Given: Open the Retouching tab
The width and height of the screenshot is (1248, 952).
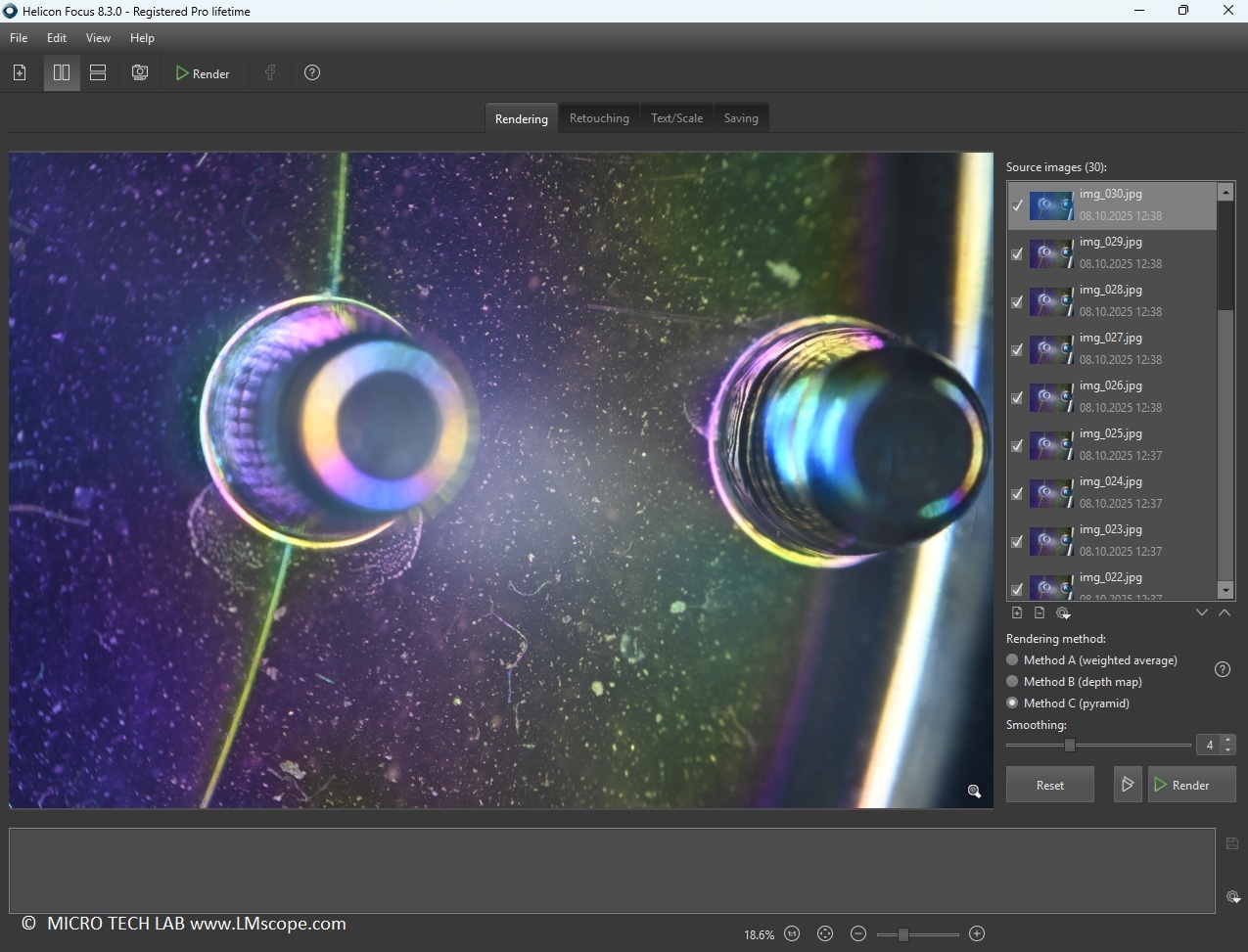Looking at the screenshot, I should pyautogui.click(x=599, y=118).
